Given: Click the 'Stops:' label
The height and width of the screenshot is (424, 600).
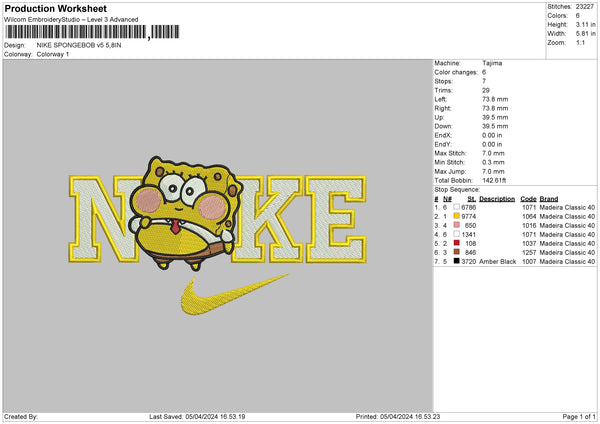Looking at the screenshot, I should coord(443,81).
